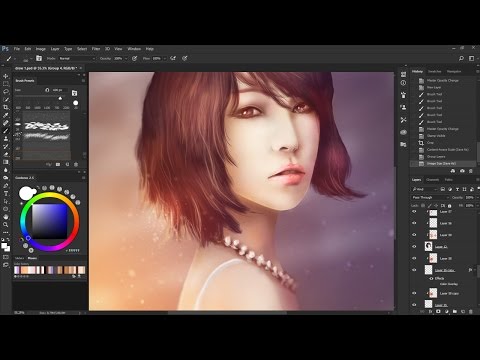Create a new group with folder icon
The image size is (480, 360).
(x=455, y=311)
